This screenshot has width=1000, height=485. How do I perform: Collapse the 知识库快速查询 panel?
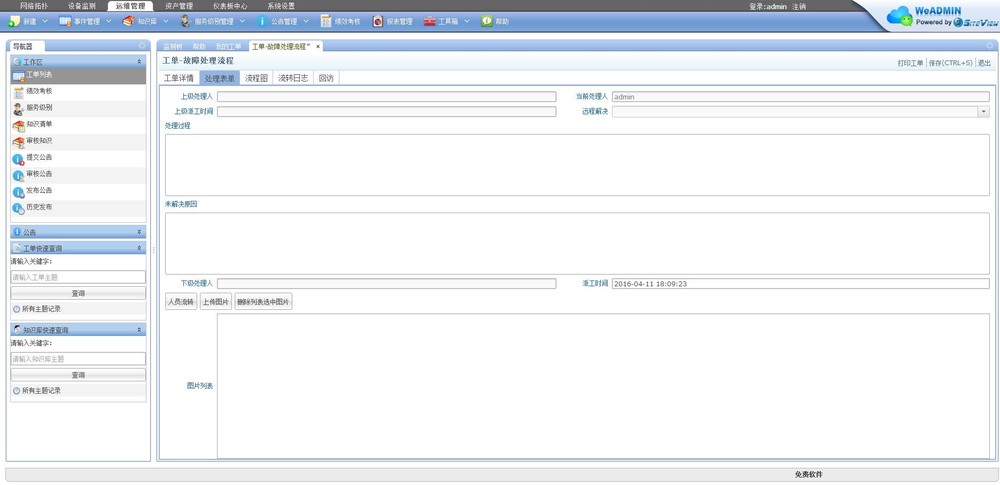139,330
